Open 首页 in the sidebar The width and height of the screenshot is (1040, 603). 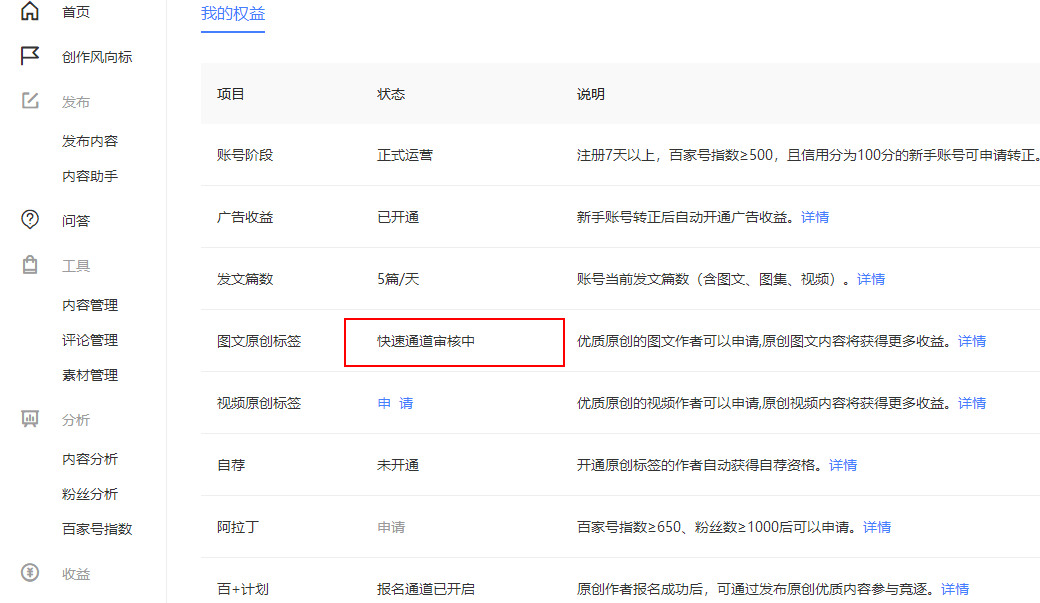point(76,12)
